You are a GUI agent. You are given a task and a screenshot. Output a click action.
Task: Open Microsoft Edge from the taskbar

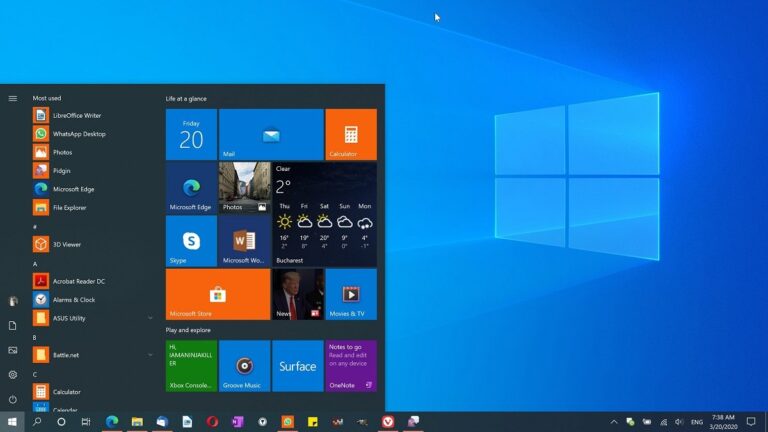(112, 422)
